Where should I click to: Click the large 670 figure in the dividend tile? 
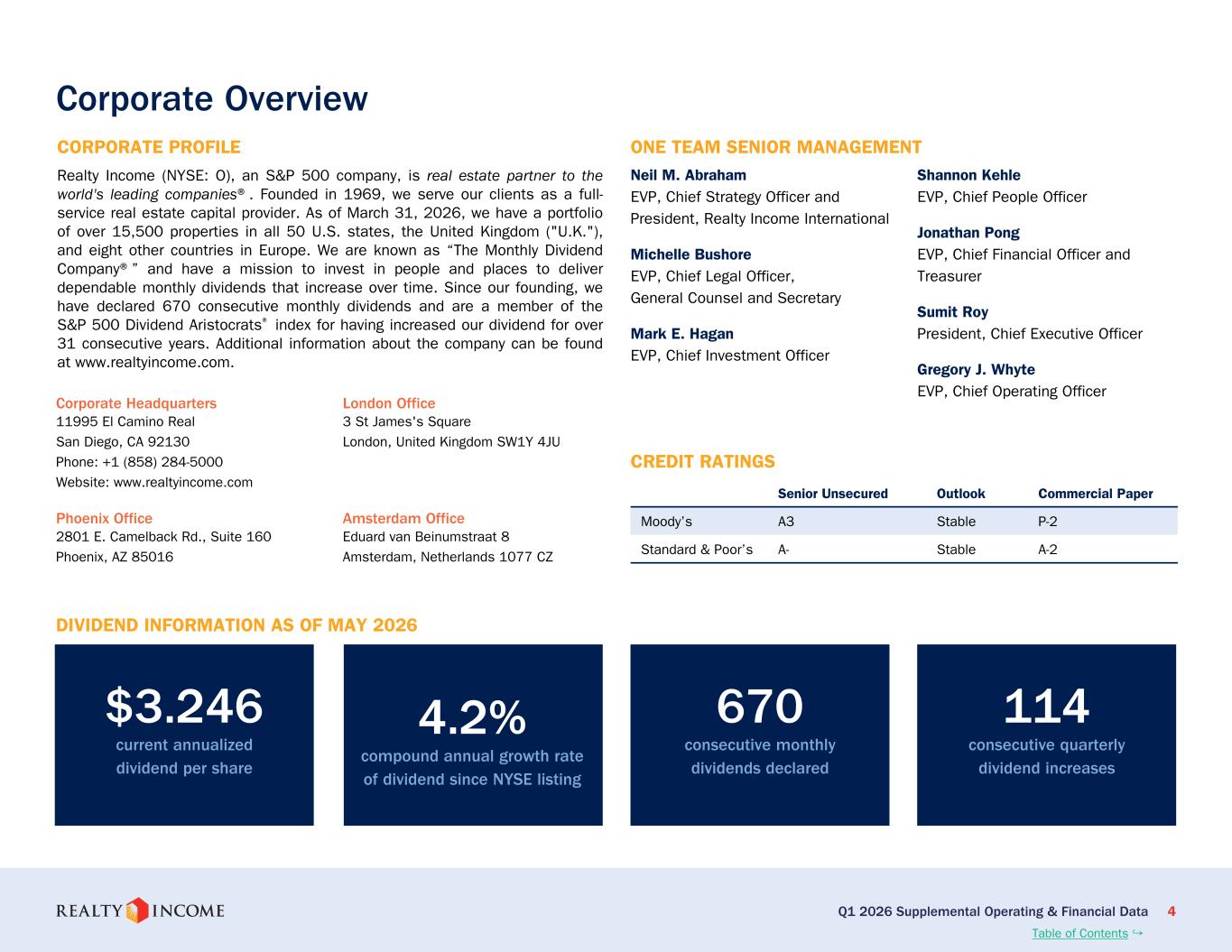coord(760,706)
